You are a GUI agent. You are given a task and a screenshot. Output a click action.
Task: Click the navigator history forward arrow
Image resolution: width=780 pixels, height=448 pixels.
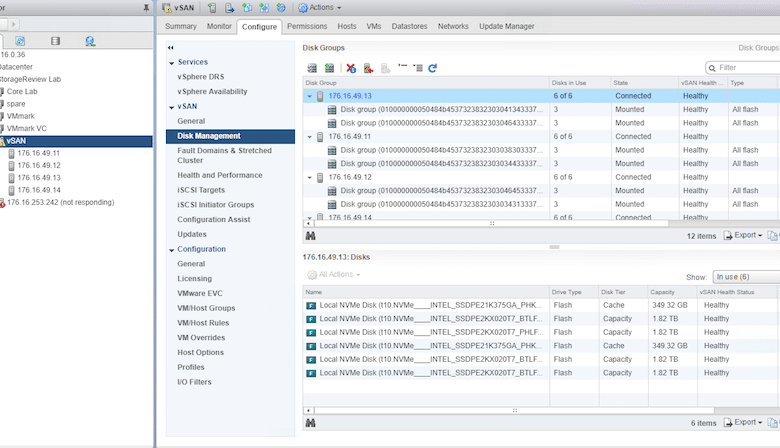[x=14, y=24]
